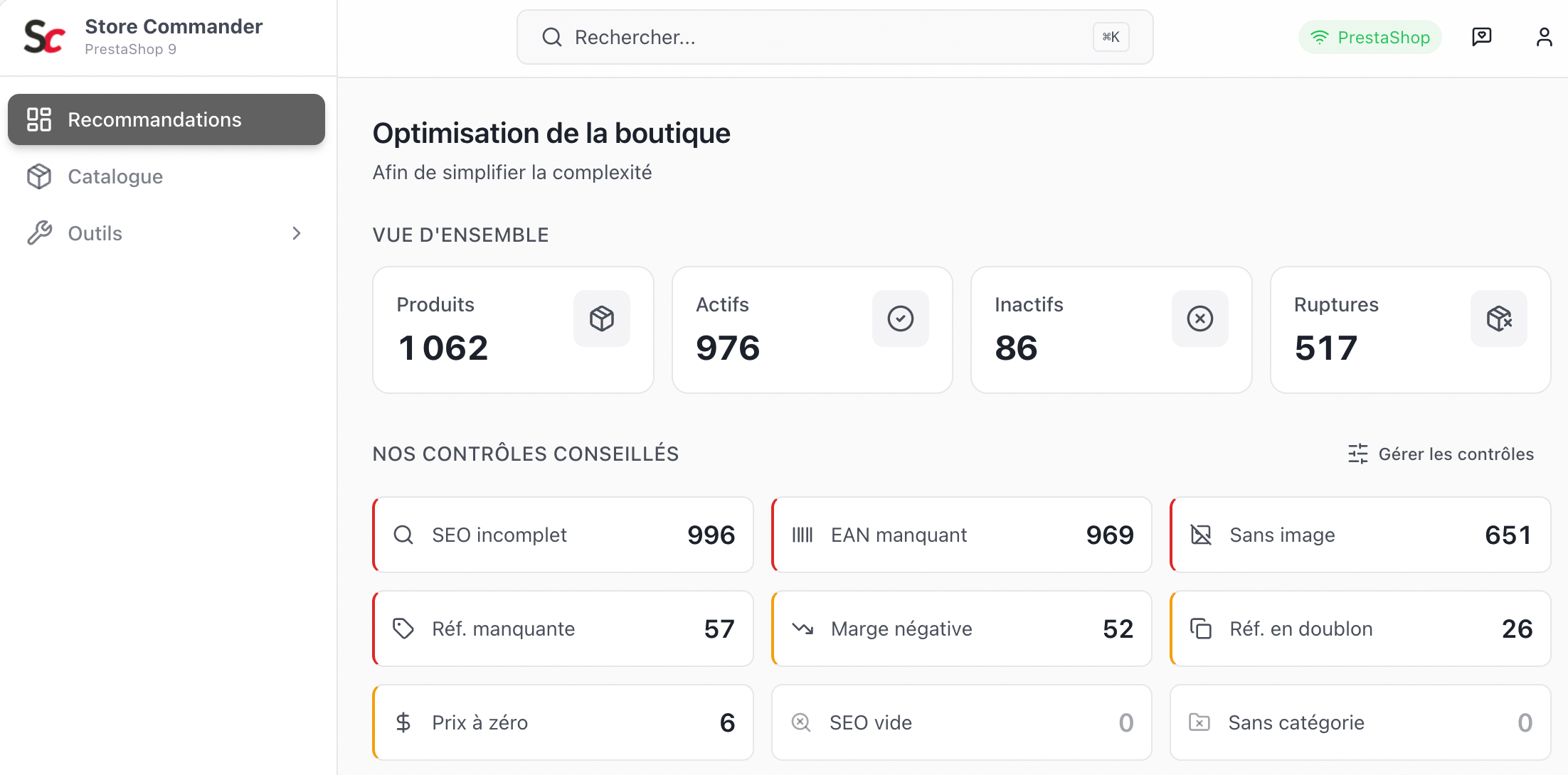The width and height of the screenshot is (1568, 775).
Task: Click the Réf. manquante label
Action: 504,629
